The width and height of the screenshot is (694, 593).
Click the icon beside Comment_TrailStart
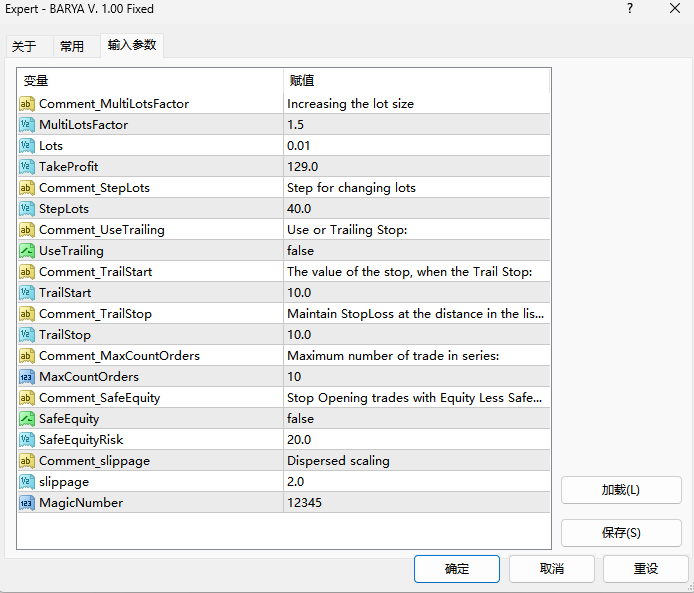pos(27,272)
